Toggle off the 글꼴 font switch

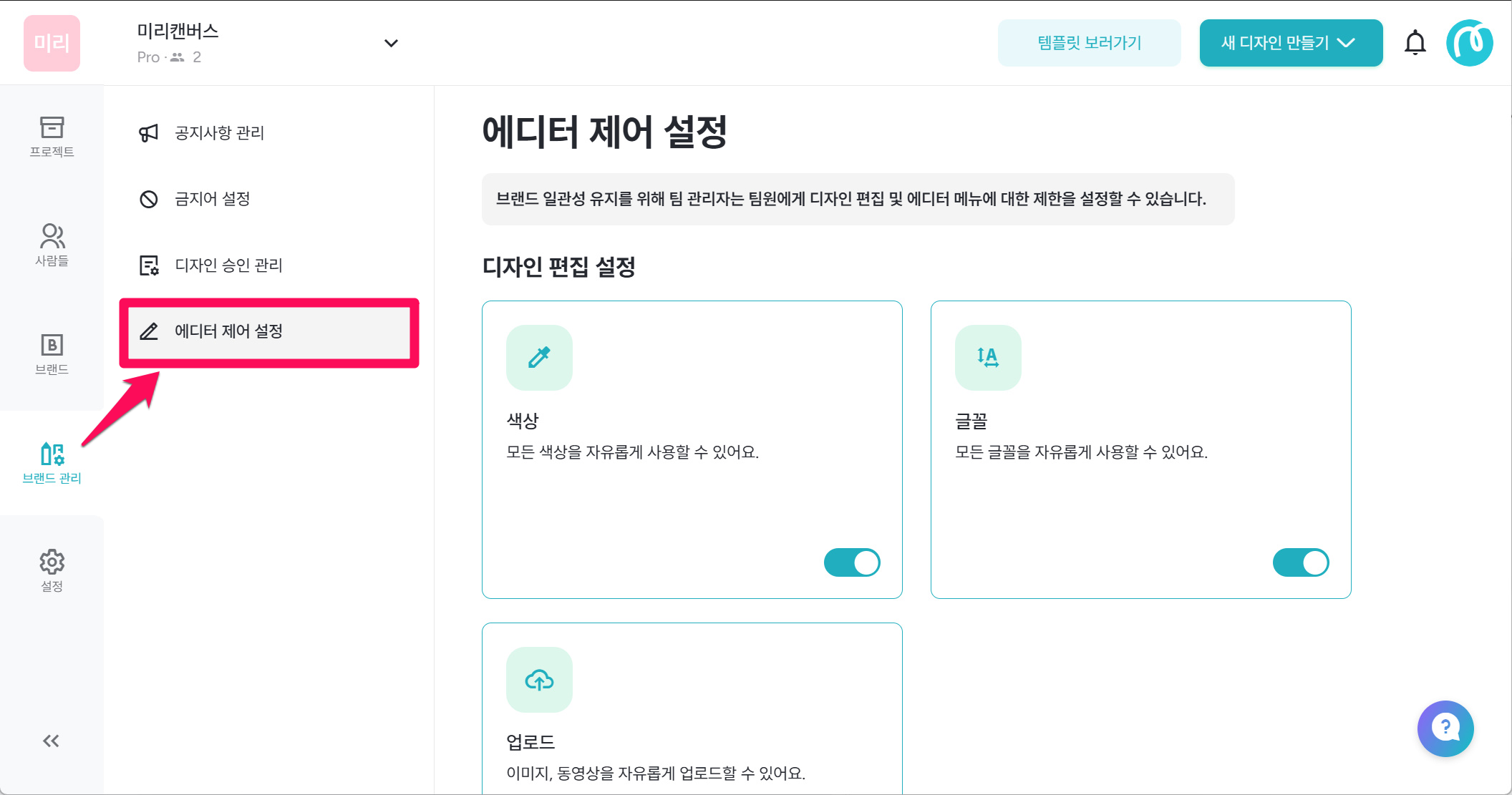1300,562
